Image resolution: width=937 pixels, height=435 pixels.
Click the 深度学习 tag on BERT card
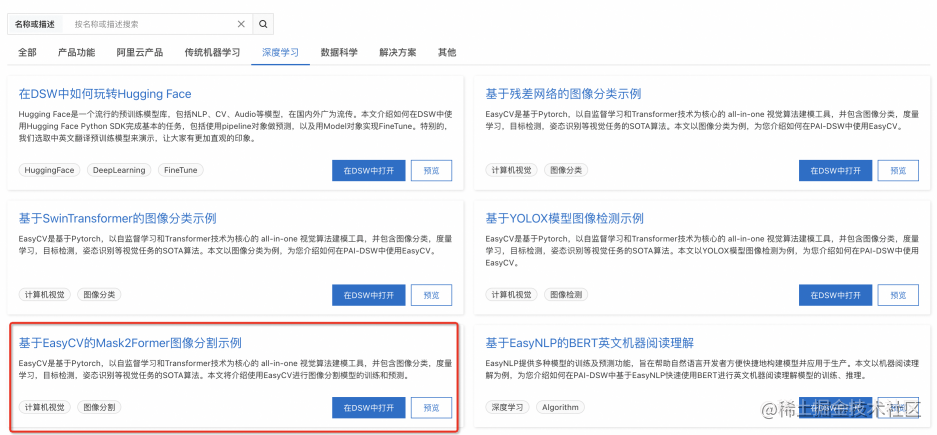point(507,408)
